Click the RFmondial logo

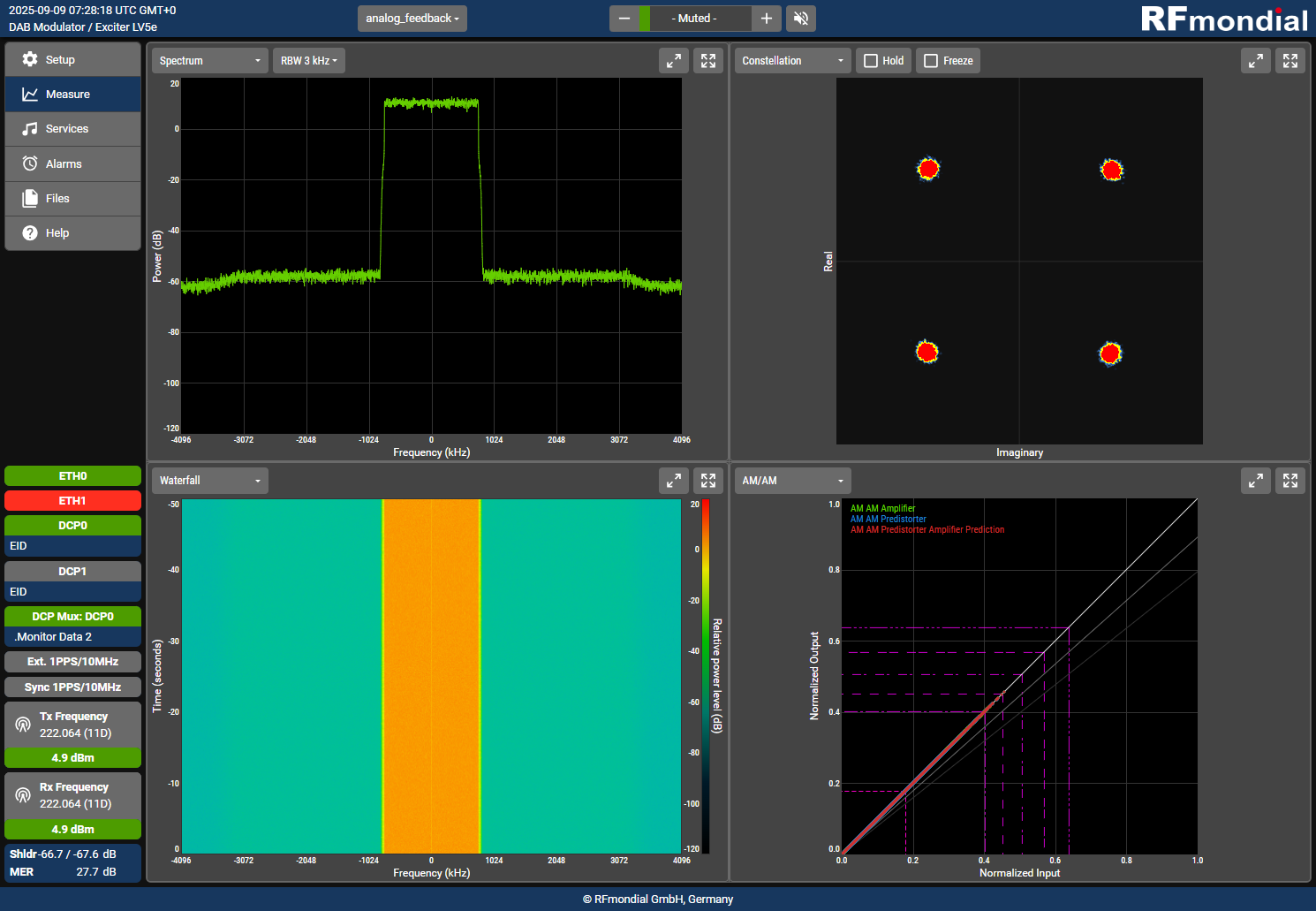pyautogui.click(x=1223, y=19)
